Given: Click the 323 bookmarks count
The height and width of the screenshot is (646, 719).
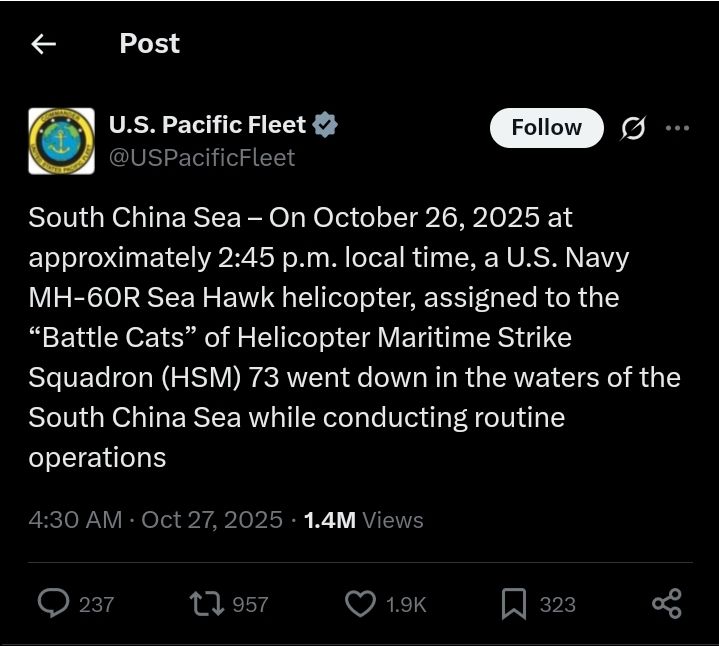Looking at the screenshot, I should [557, 604].
